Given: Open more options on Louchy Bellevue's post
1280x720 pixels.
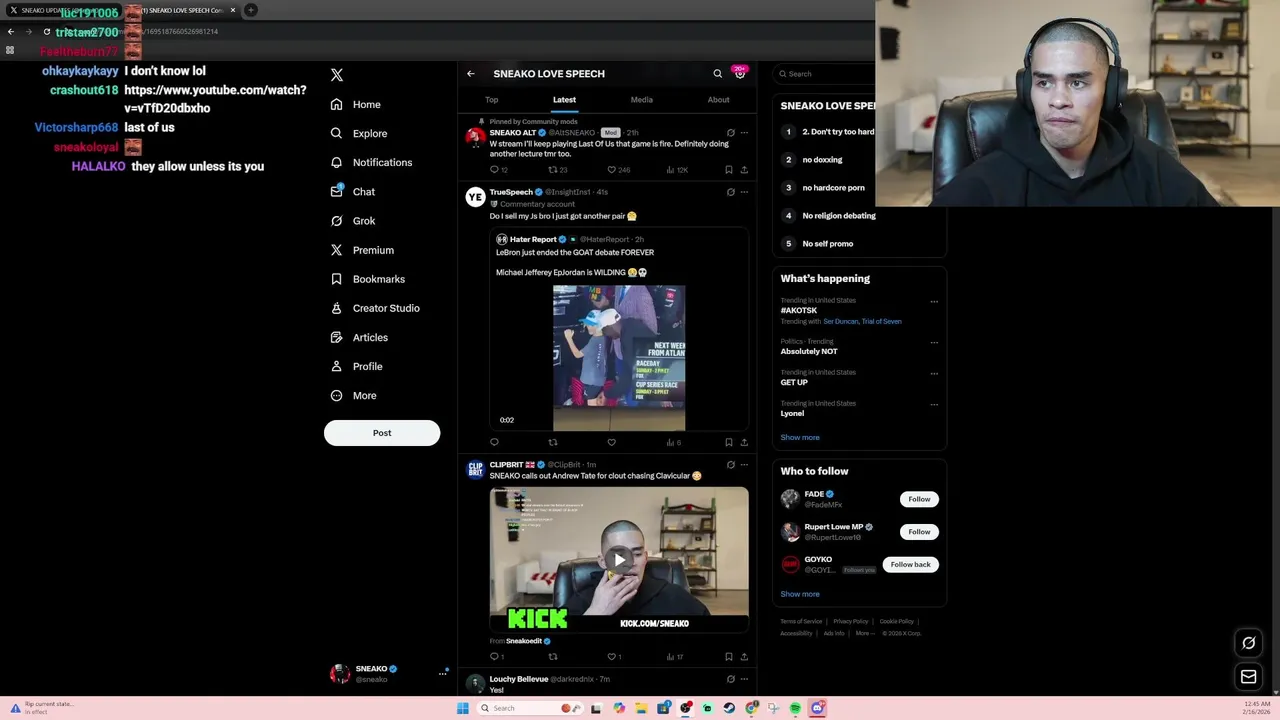Looking at the screenshot, I should tap(744, 679).
